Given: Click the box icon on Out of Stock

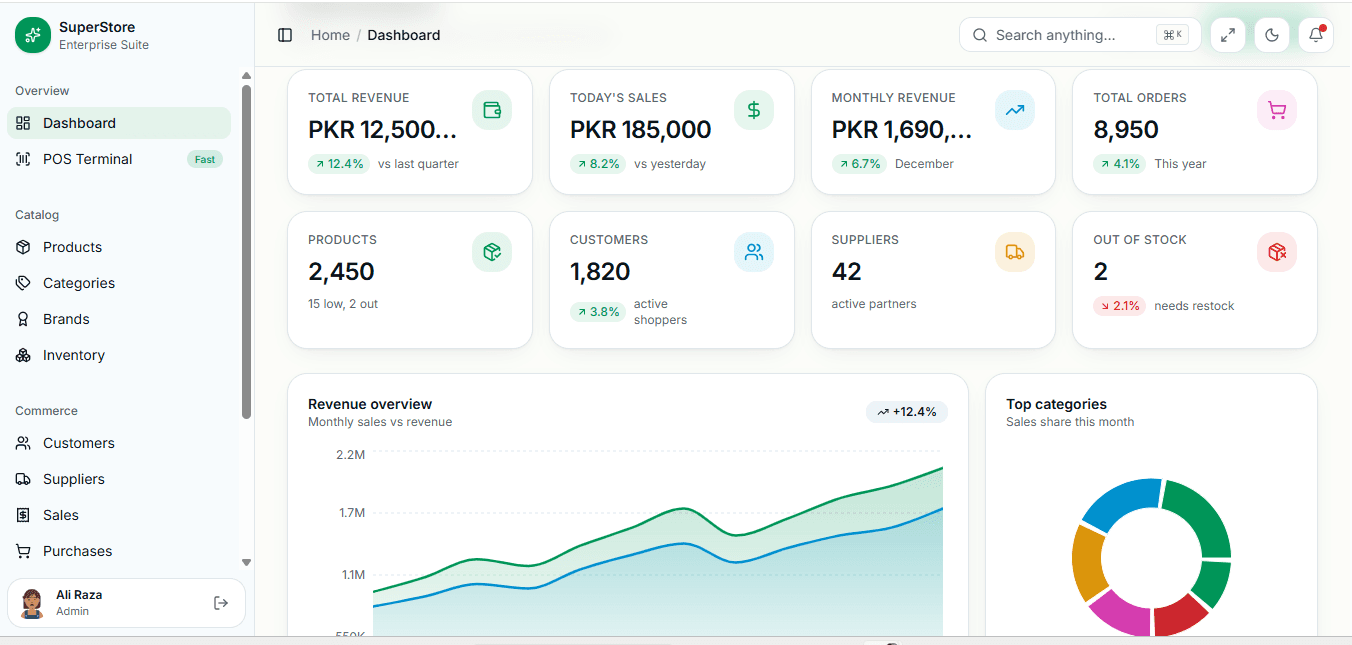Looking at the screenshot, I should tap(1277, 252).
